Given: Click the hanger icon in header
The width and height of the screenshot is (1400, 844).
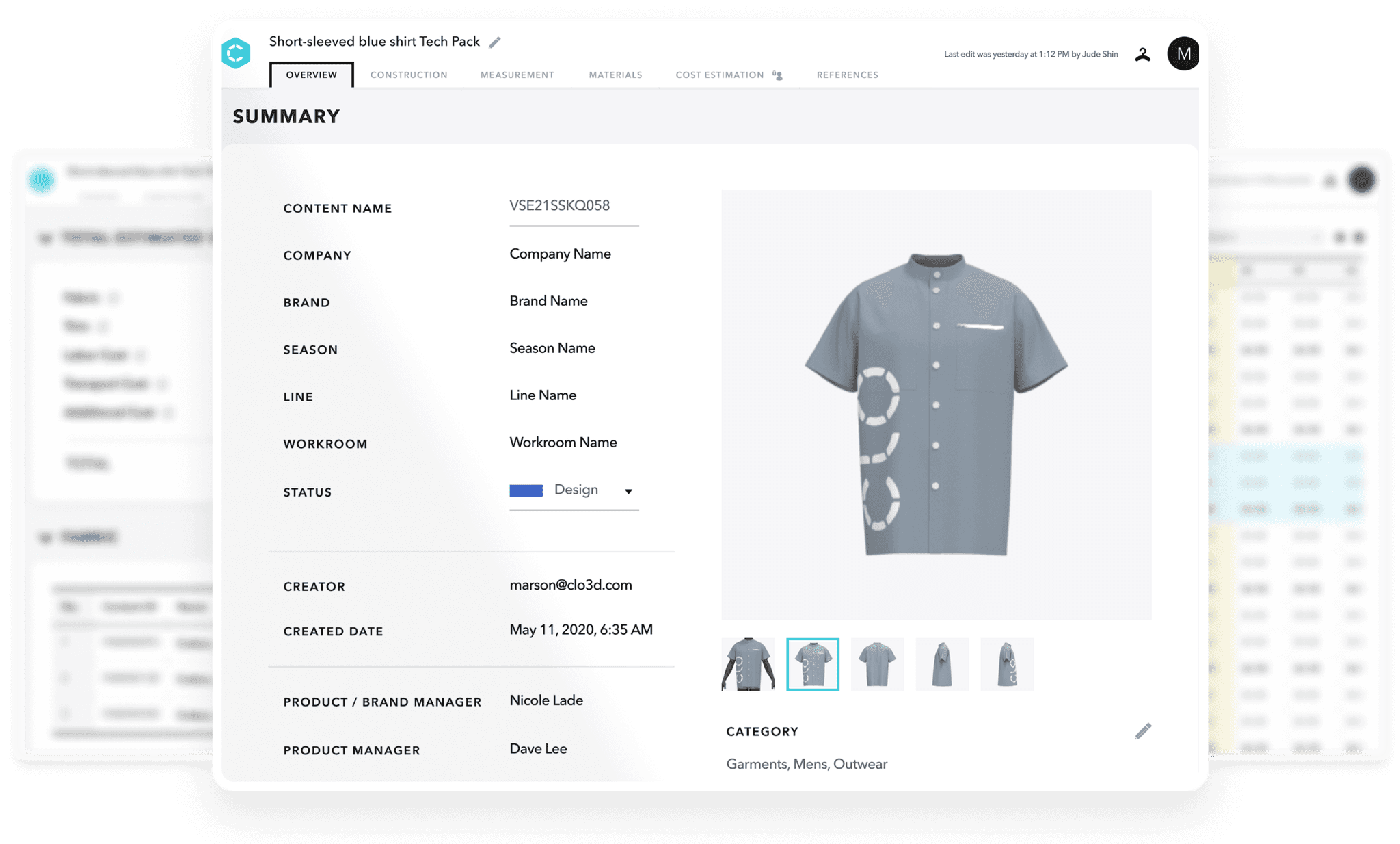Looking at the screenshot, I should click(1142, 55).
